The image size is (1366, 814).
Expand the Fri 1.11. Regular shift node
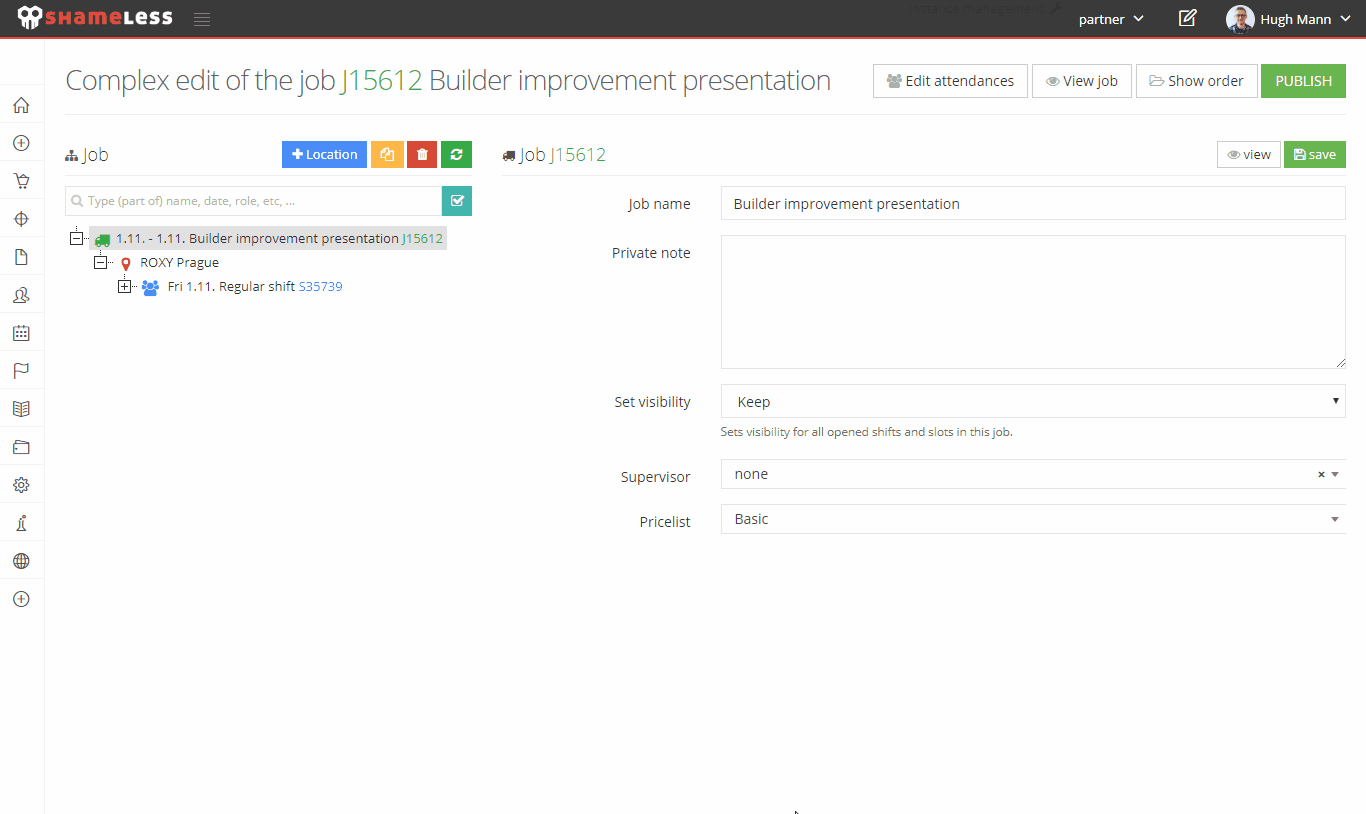[x=124, y=287]
